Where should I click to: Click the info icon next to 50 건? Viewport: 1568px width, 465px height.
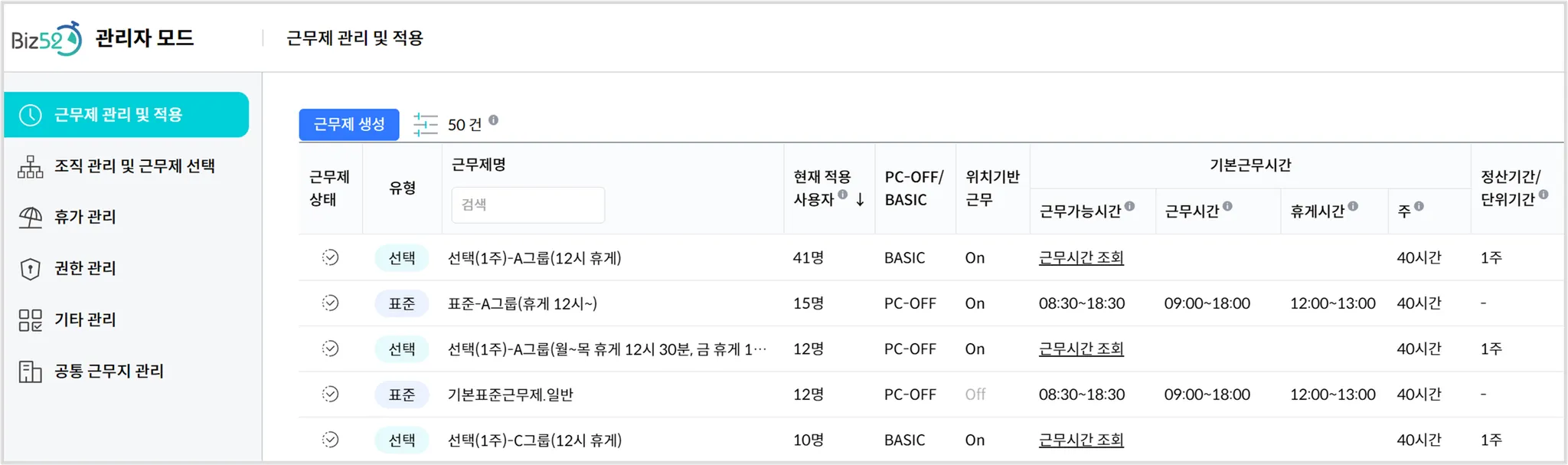click(x=494, y=120)
